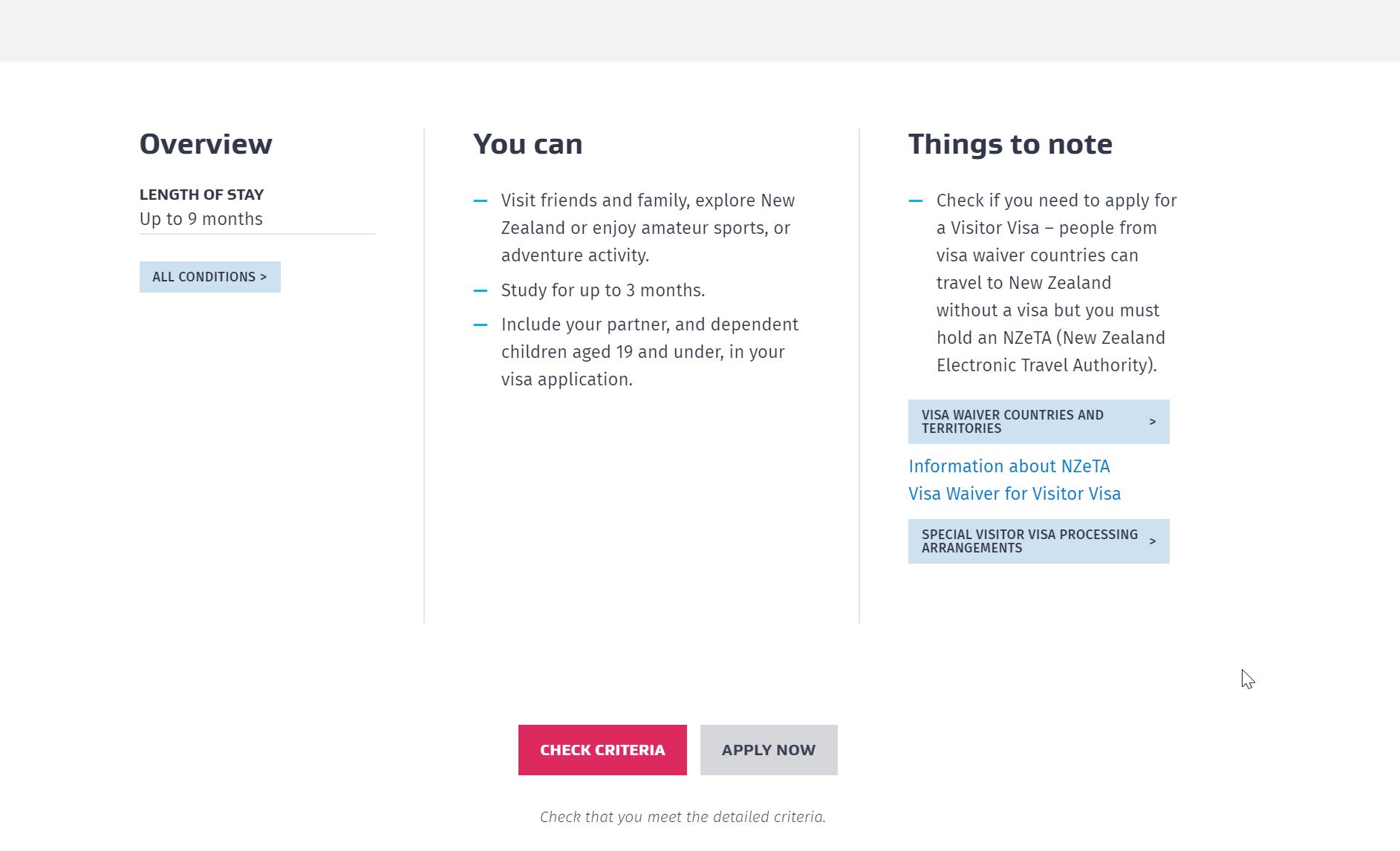Open the Information about NZeTA link

click(x=1009, y=466)
